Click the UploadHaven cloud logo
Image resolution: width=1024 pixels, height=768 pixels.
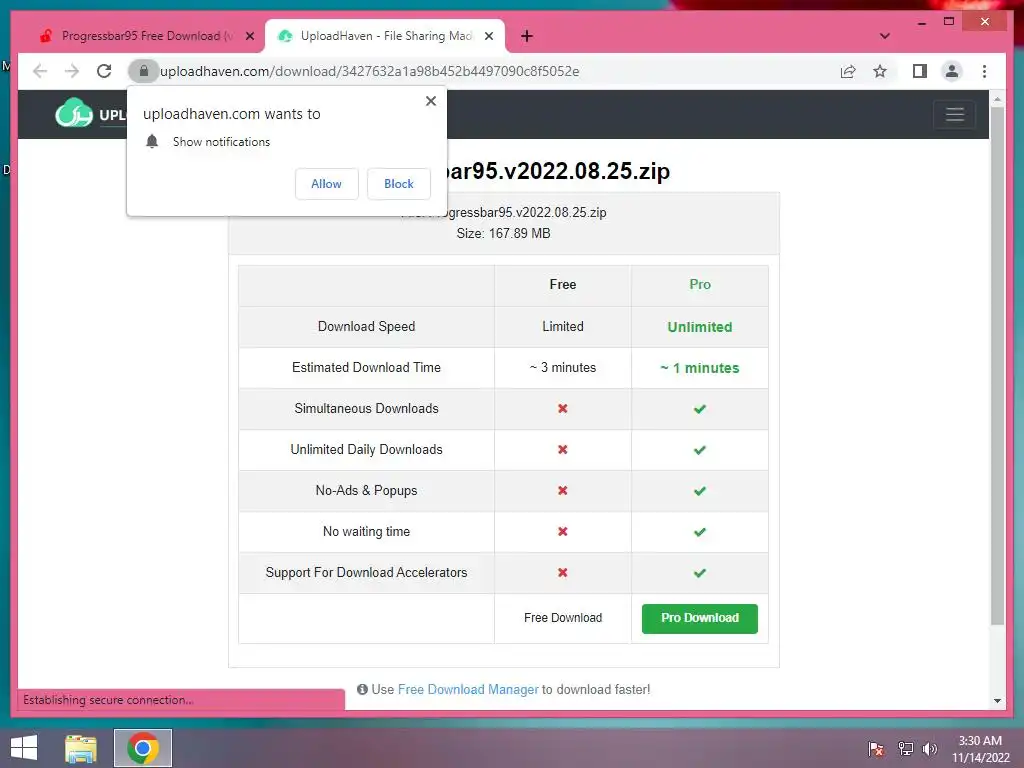point(74,114)
